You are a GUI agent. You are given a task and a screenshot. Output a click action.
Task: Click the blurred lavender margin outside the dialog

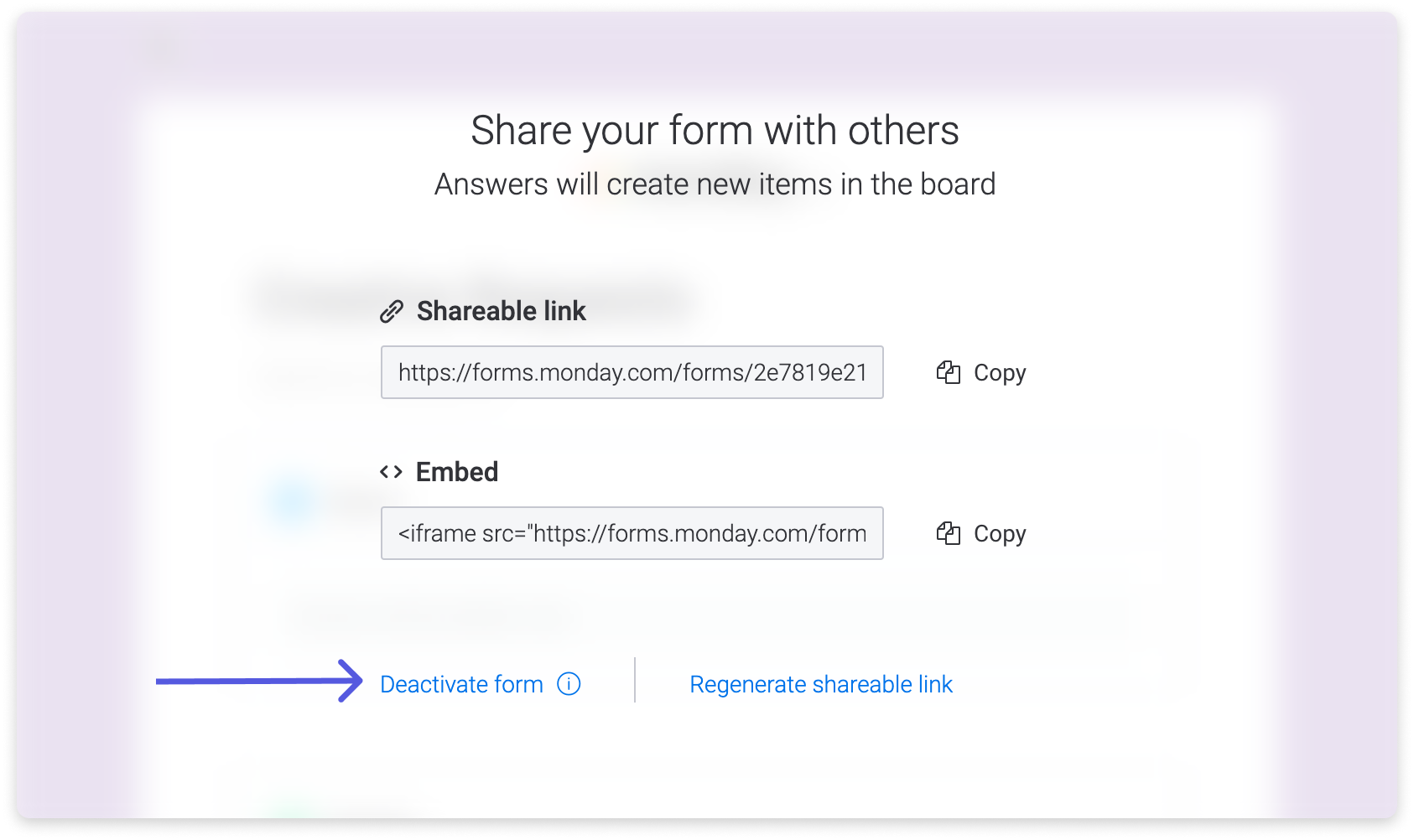(71, 419)
